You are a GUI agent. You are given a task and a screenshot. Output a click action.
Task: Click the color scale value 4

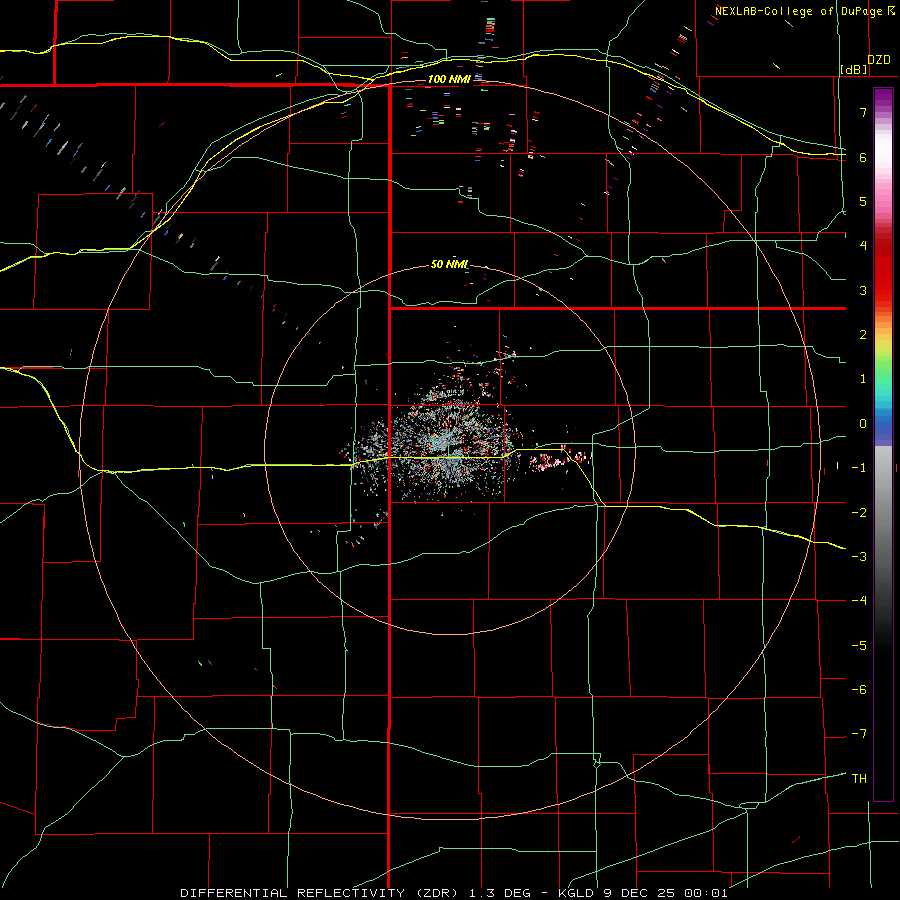[863, 246]
